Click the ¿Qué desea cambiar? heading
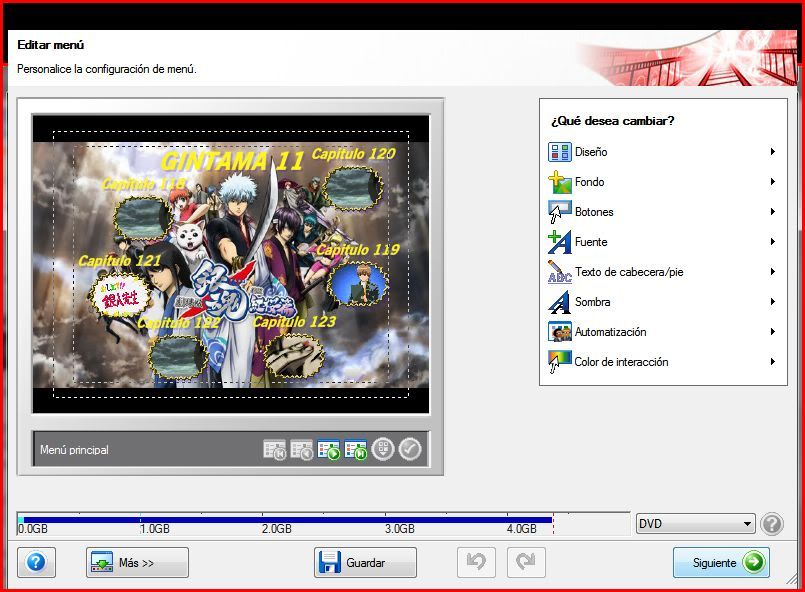Viewport: 805px width, 592px height. pos(612,121)
